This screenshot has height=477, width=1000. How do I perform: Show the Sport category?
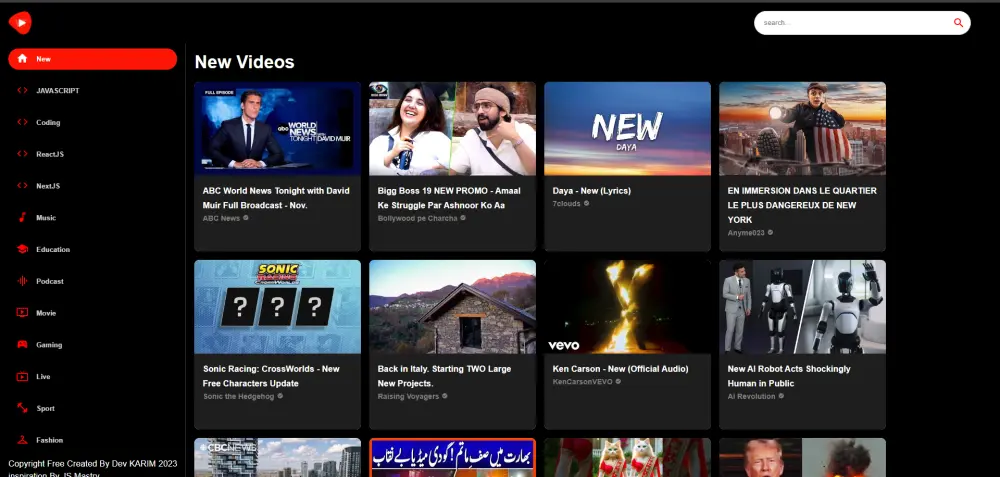coord(92,408)
